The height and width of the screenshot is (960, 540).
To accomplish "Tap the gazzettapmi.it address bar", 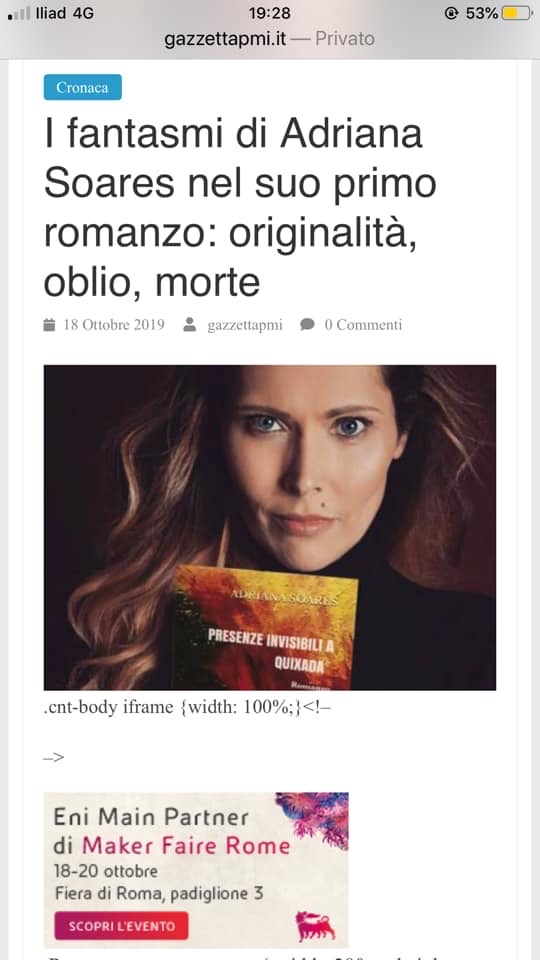I will click(x=269, y=39).
